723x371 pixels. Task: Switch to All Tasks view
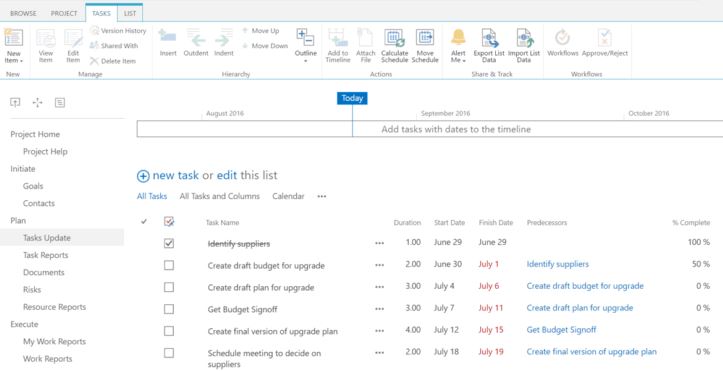coord(152,196)
